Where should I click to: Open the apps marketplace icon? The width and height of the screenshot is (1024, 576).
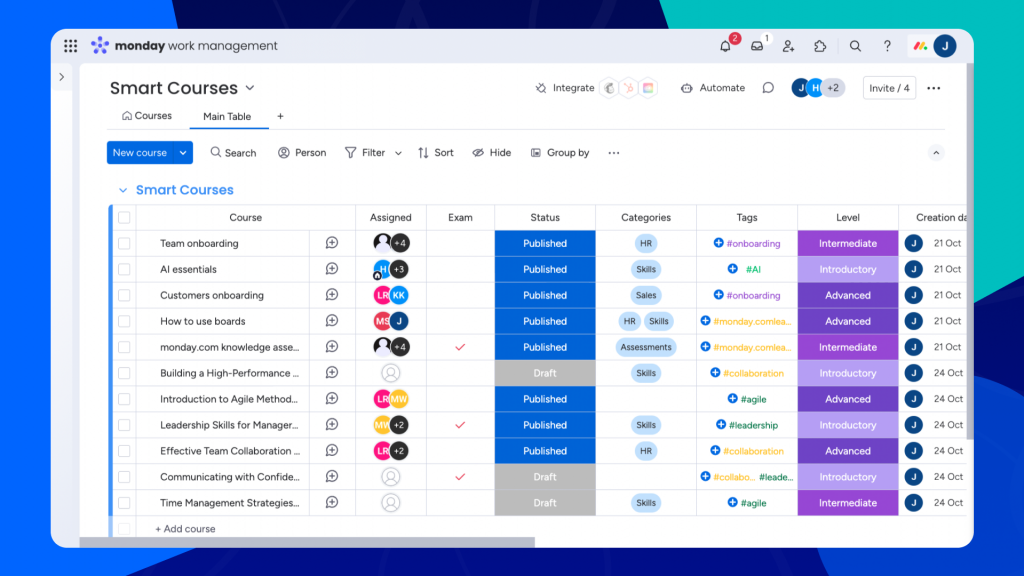point(820,45)
